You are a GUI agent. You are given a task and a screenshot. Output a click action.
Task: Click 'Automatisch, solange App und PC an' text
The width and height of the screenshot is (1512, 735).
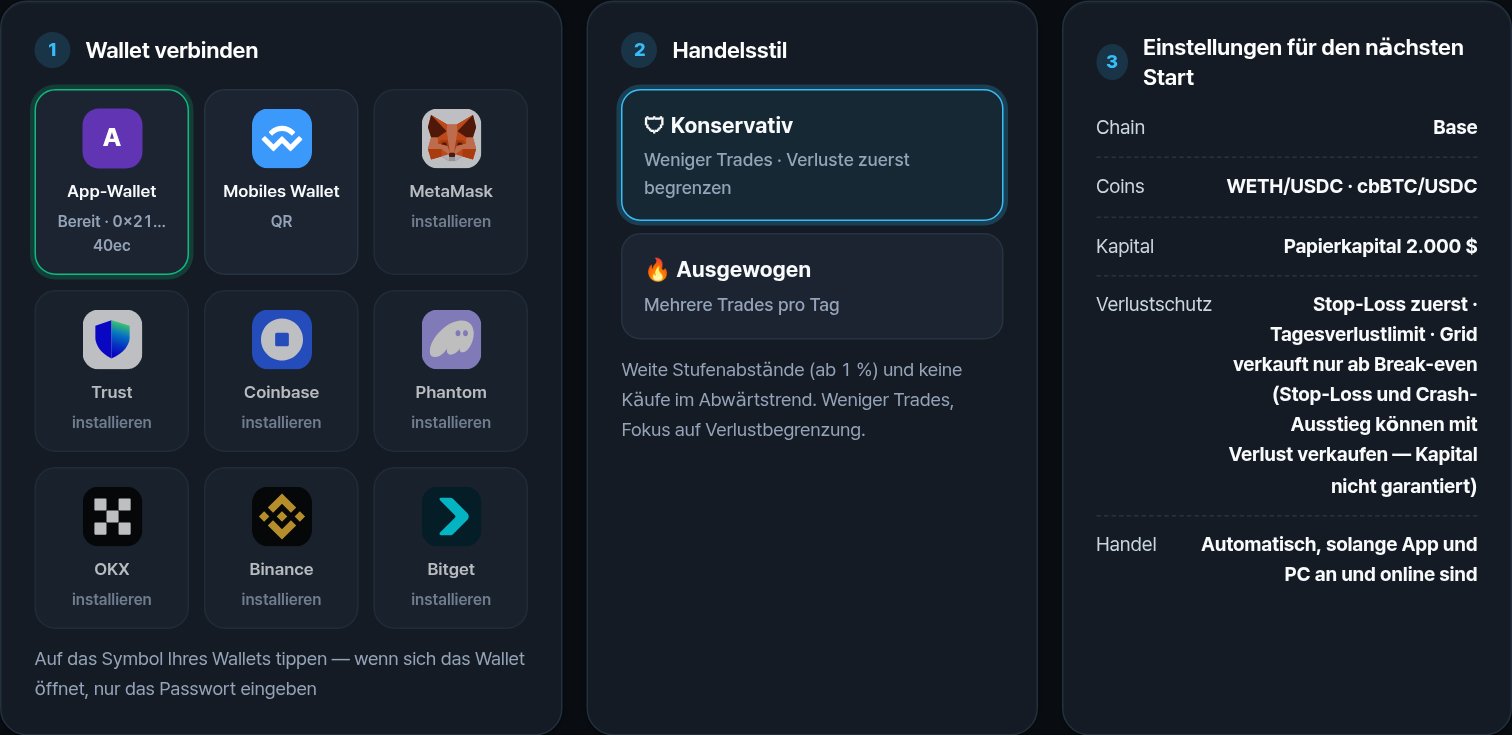1339,559
